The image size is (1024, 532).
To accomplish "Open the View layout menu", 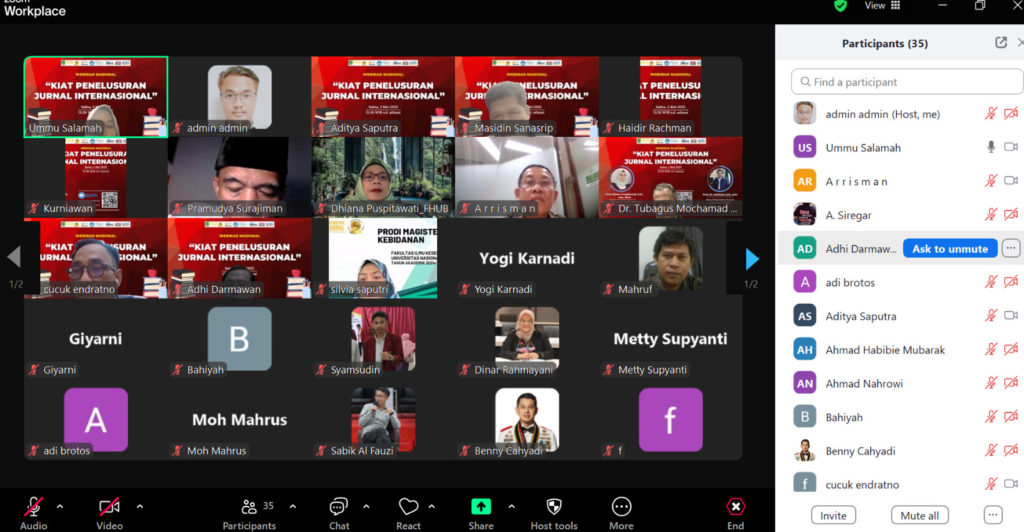I will coord(882,6).
